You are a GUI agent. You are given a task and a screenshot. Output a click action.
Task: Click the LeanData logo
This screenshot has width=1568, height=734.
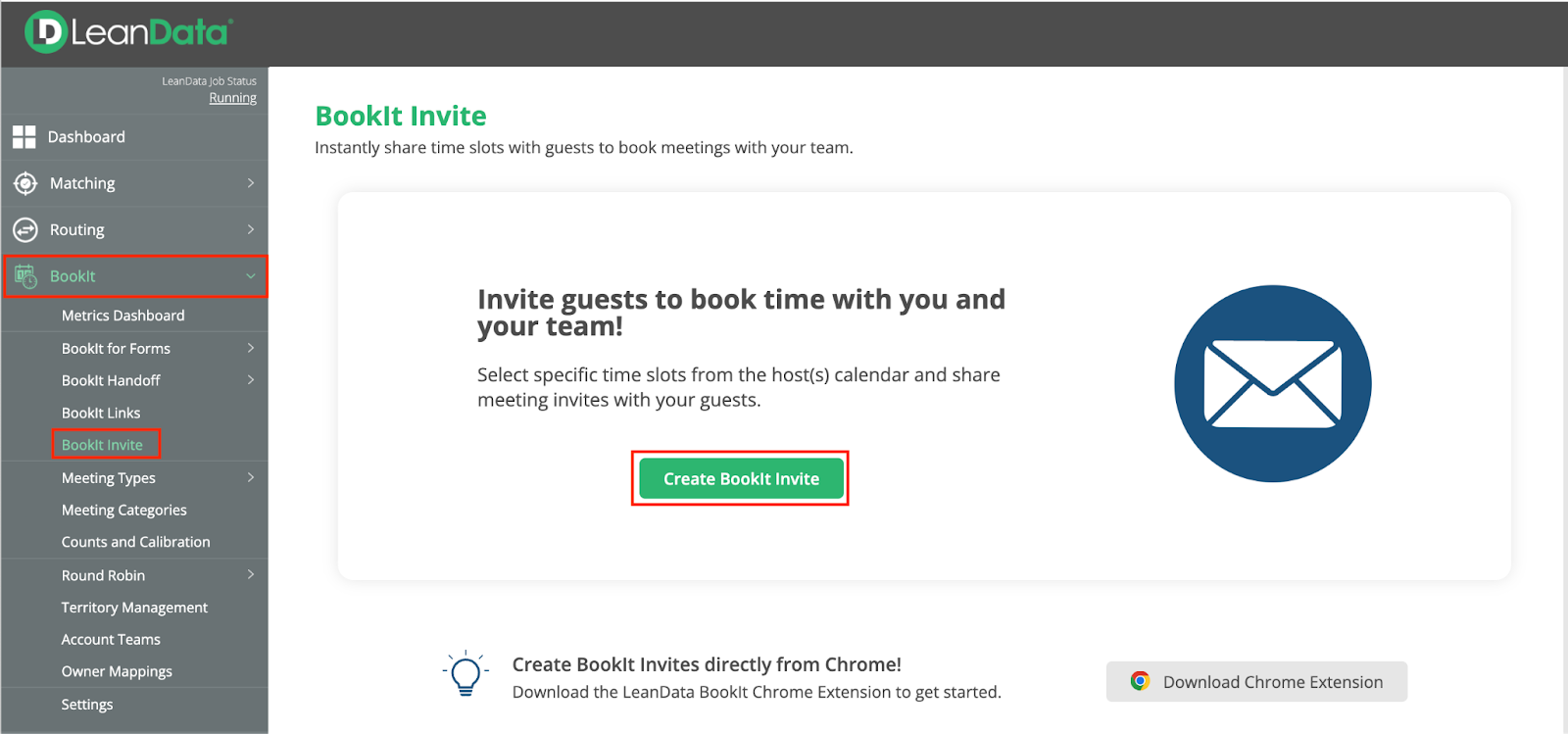pyautogui.click(x=128, y=32)
